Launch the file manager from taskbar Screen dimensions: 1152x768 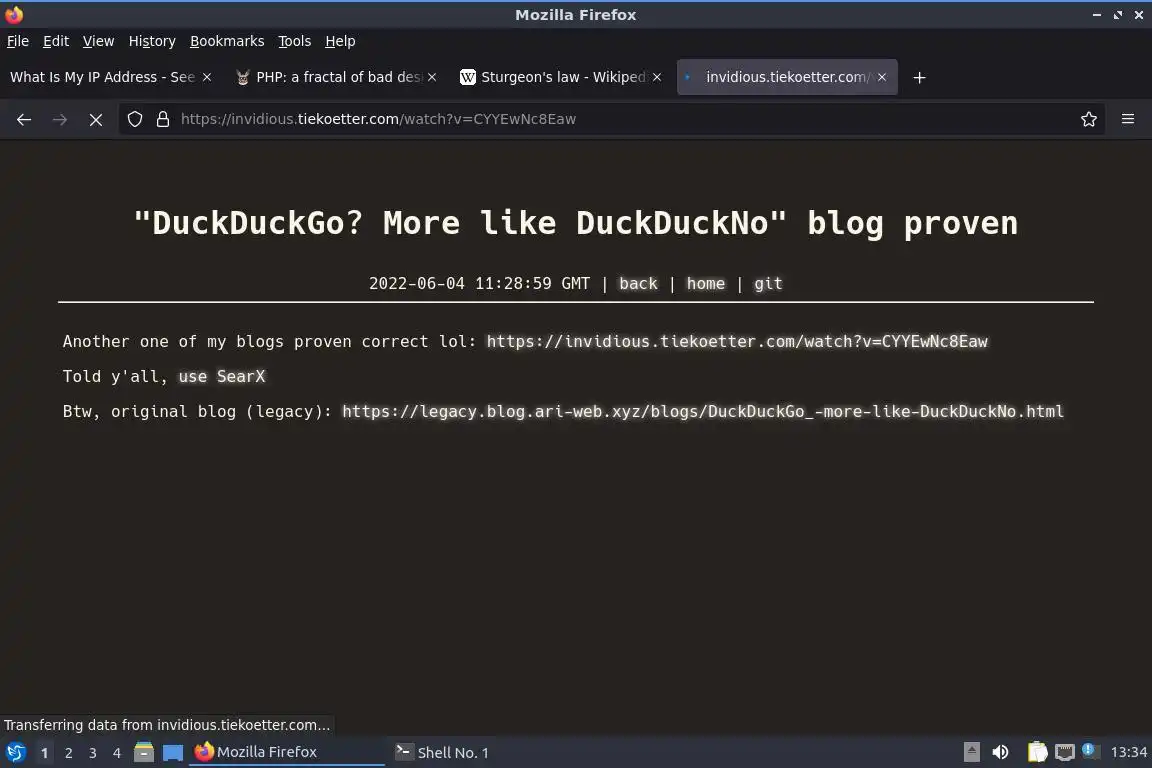click(x=144, y=752)
